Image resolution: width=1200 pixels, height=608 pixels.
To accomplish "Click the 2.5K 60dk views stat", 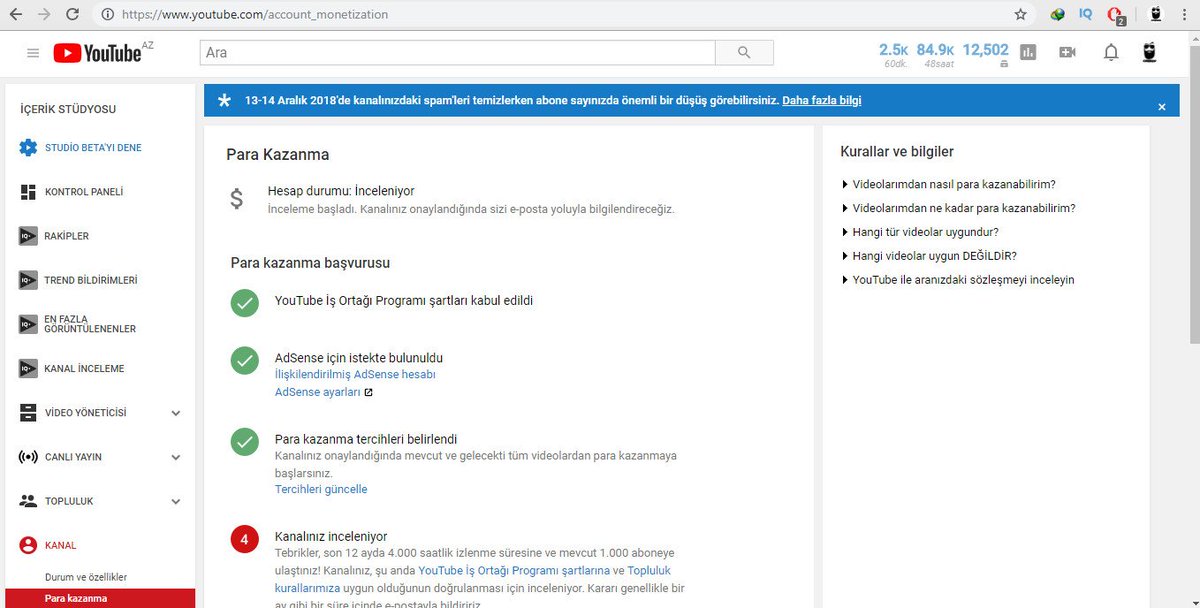I will point(893,55).
